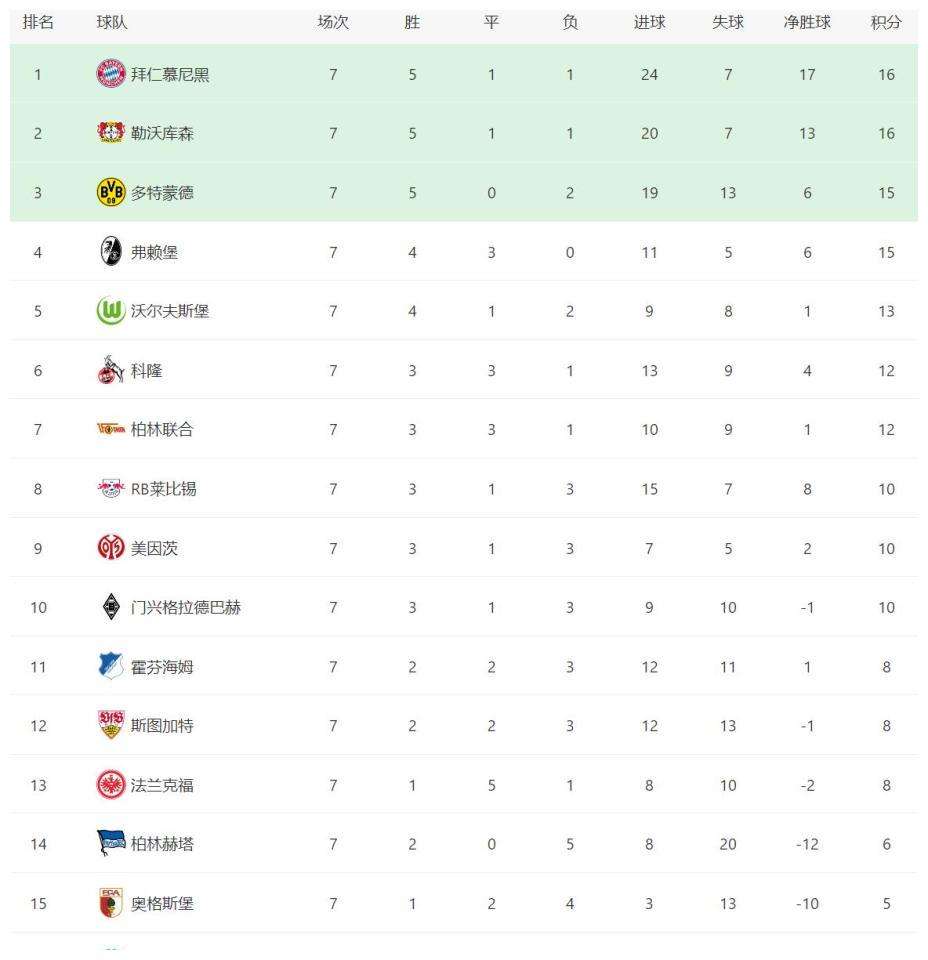This screenshot has width=928, height=960.
Task: Click the Köln goat emblem
Action: (111, 370)
